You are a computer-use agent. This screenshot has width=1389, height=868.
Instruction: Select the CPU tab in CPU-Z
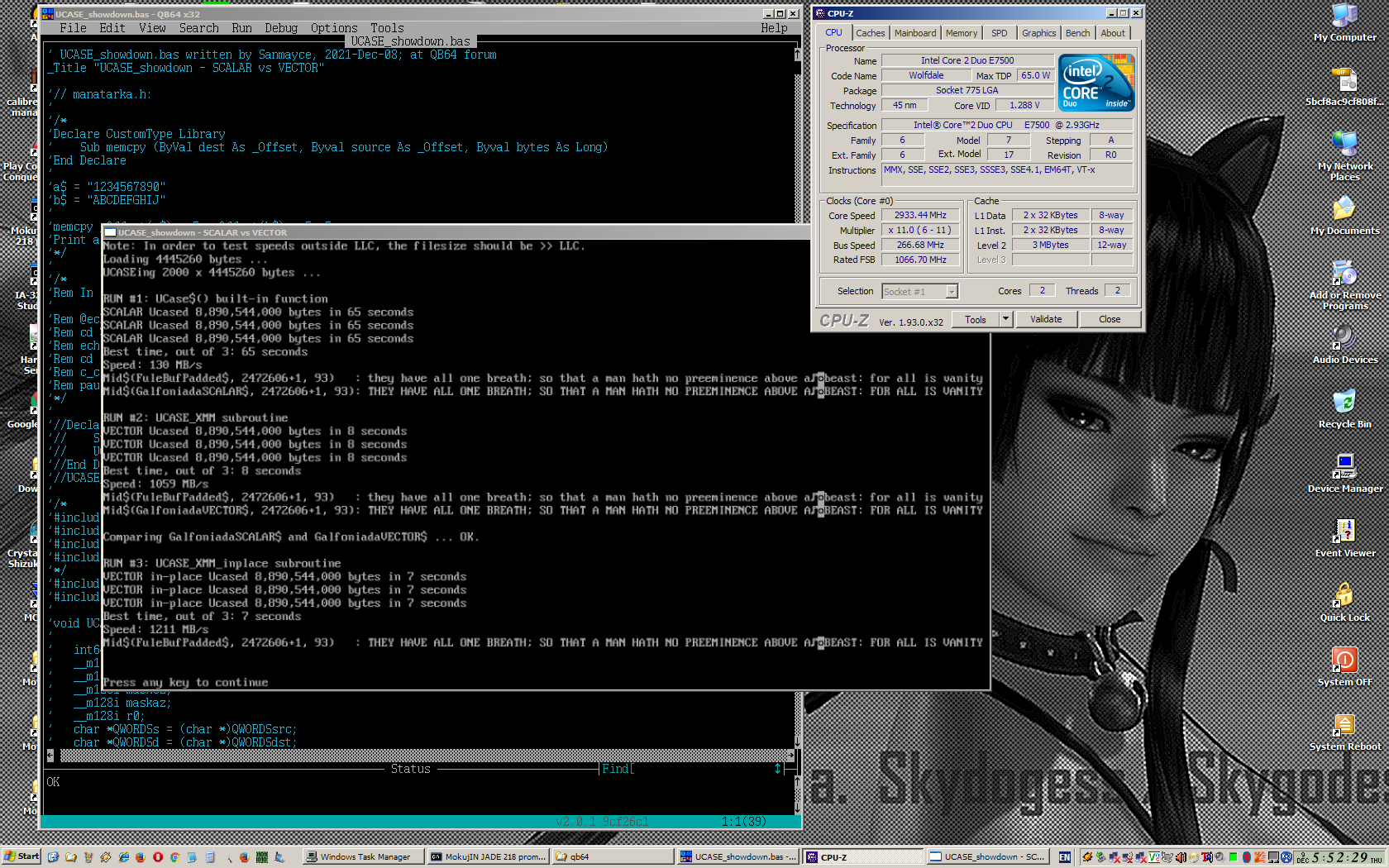[x=833, y=32]
